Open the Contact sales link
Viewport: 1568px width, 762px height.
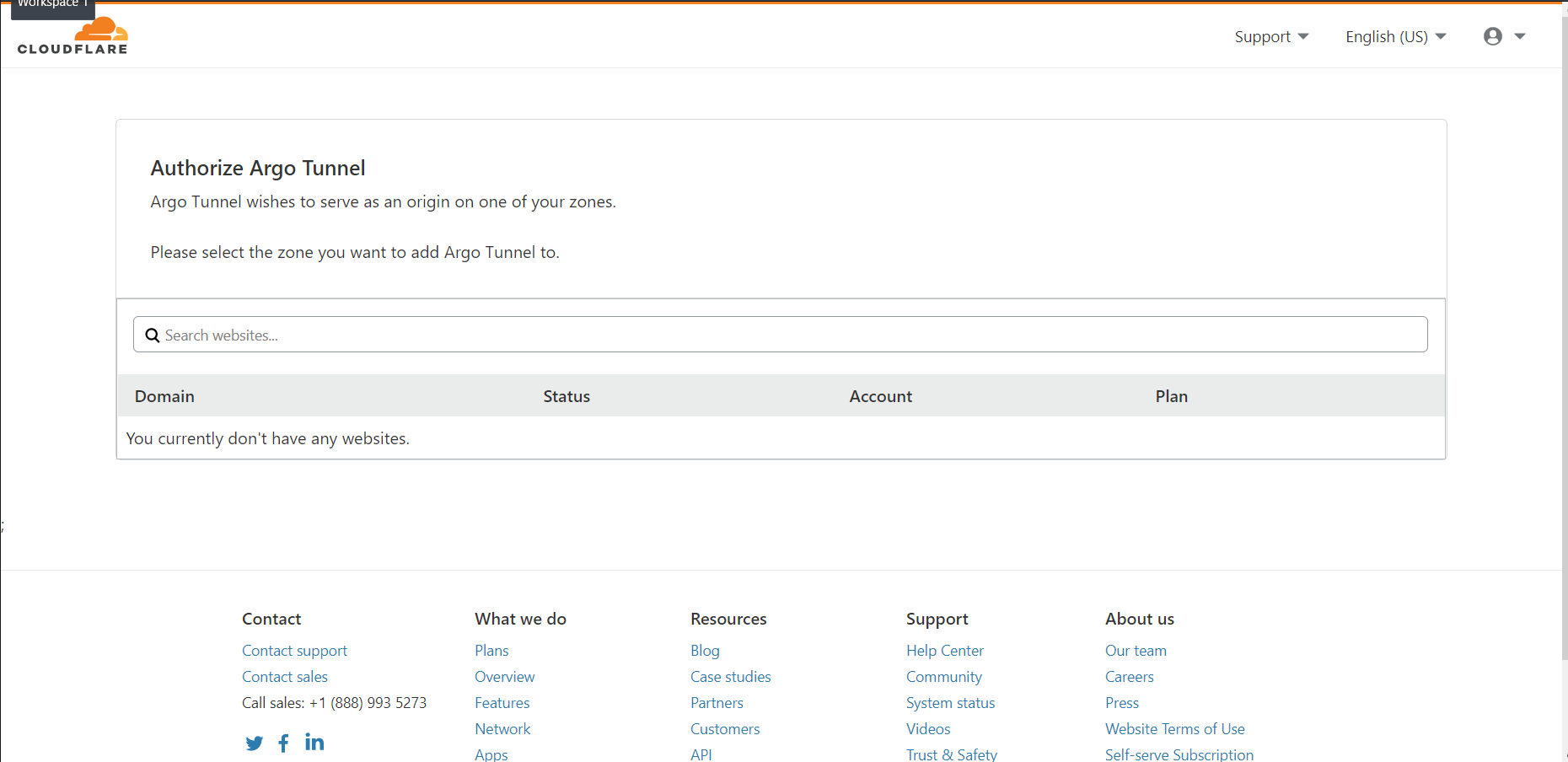click(x=284, y=676)
